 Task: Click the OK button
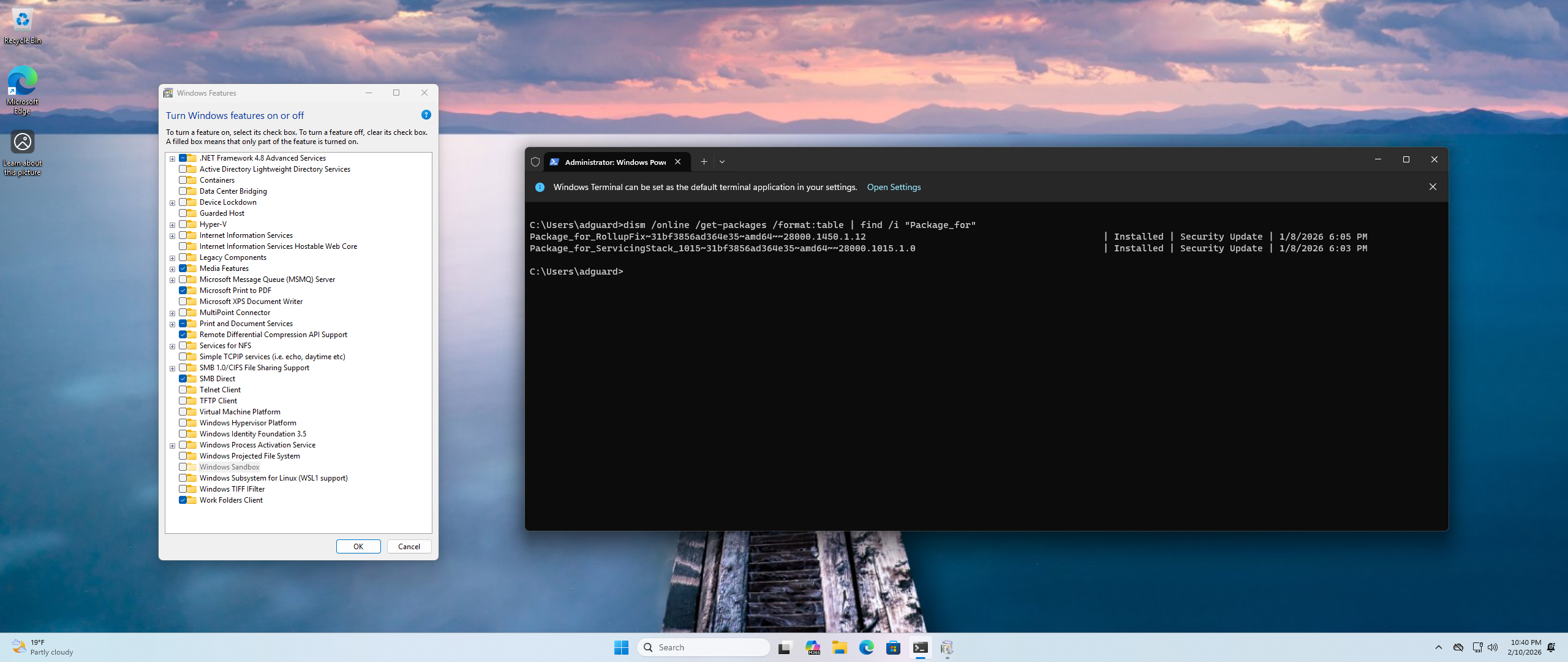click(x=358, y=546)
